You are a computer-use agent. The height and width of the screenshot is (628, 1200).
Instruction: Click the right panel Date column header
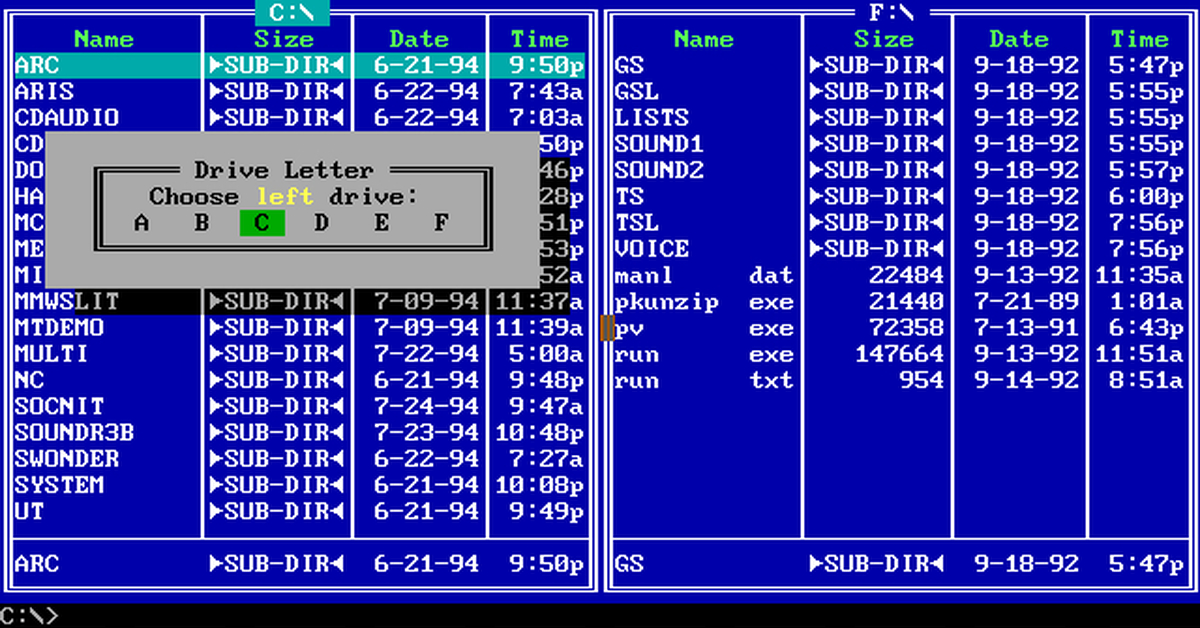point(1018,40)
